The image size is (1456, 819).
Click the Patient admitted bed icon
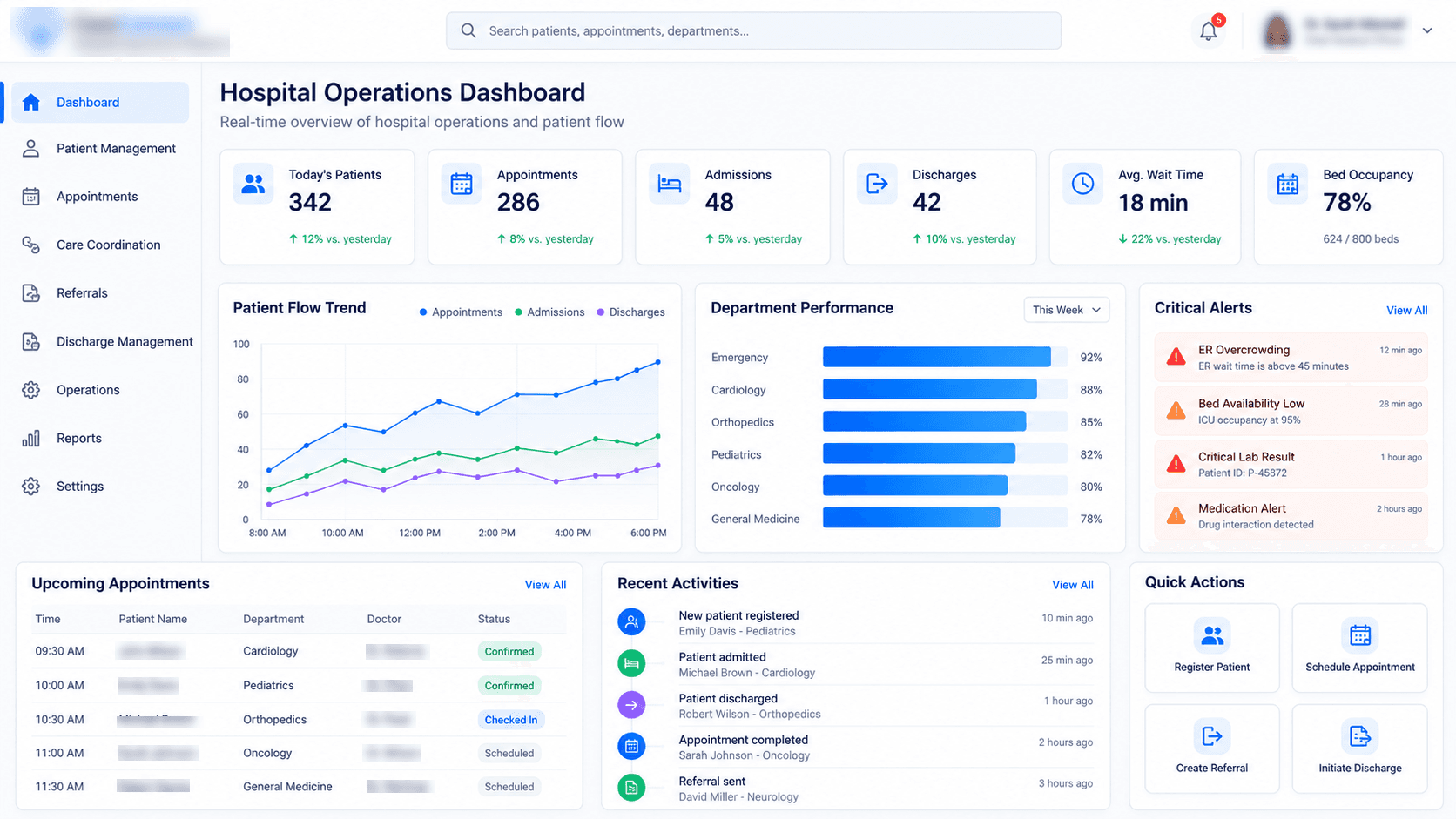coord(631,664)
